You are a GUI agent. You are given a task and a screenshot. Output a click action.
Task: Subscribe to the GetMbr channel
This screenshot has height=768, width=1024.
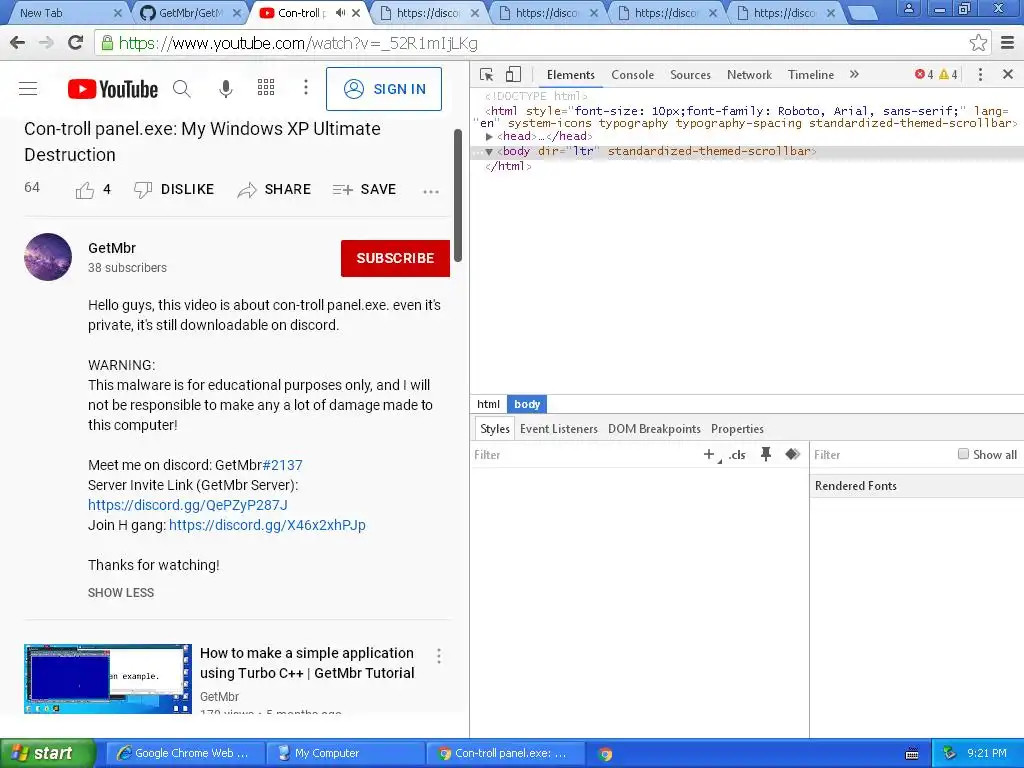pyautogui.click(x=395, y=258)
